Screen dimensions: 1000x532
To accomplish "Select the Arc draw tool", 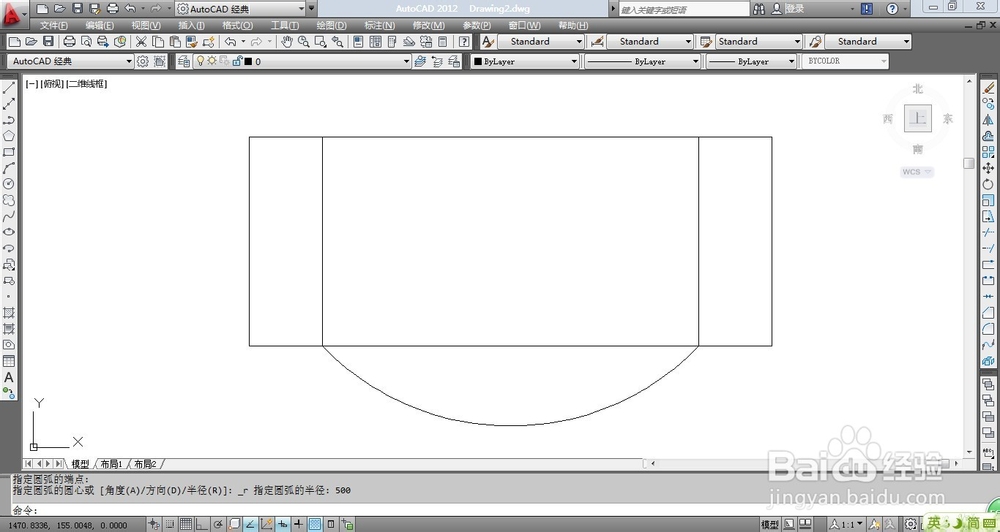I will point(9,168).
